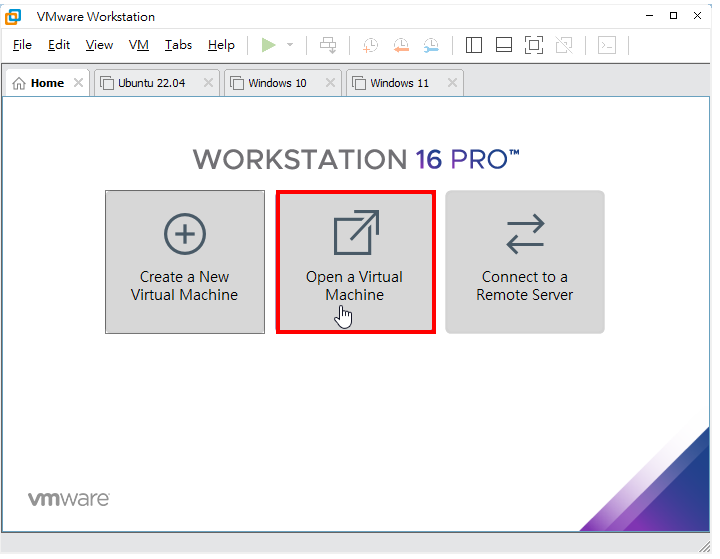The width and height of the screenshot is (720, 559).
Task: Open the Tabs menu
Action: pos(178,45)
